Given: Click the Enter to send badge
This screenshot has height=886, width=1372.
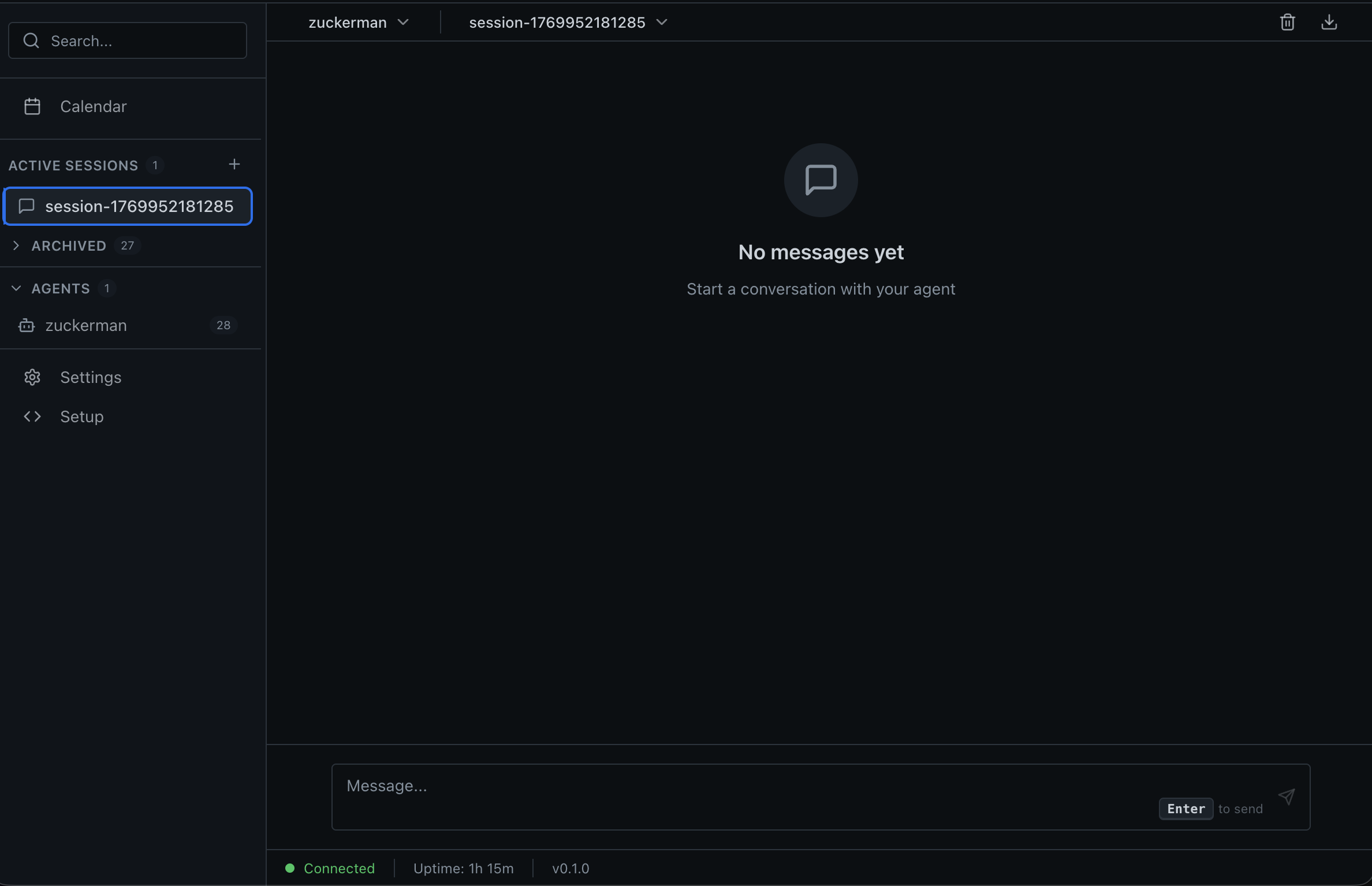Looking at the screenshot, I should coord(1185,808).
